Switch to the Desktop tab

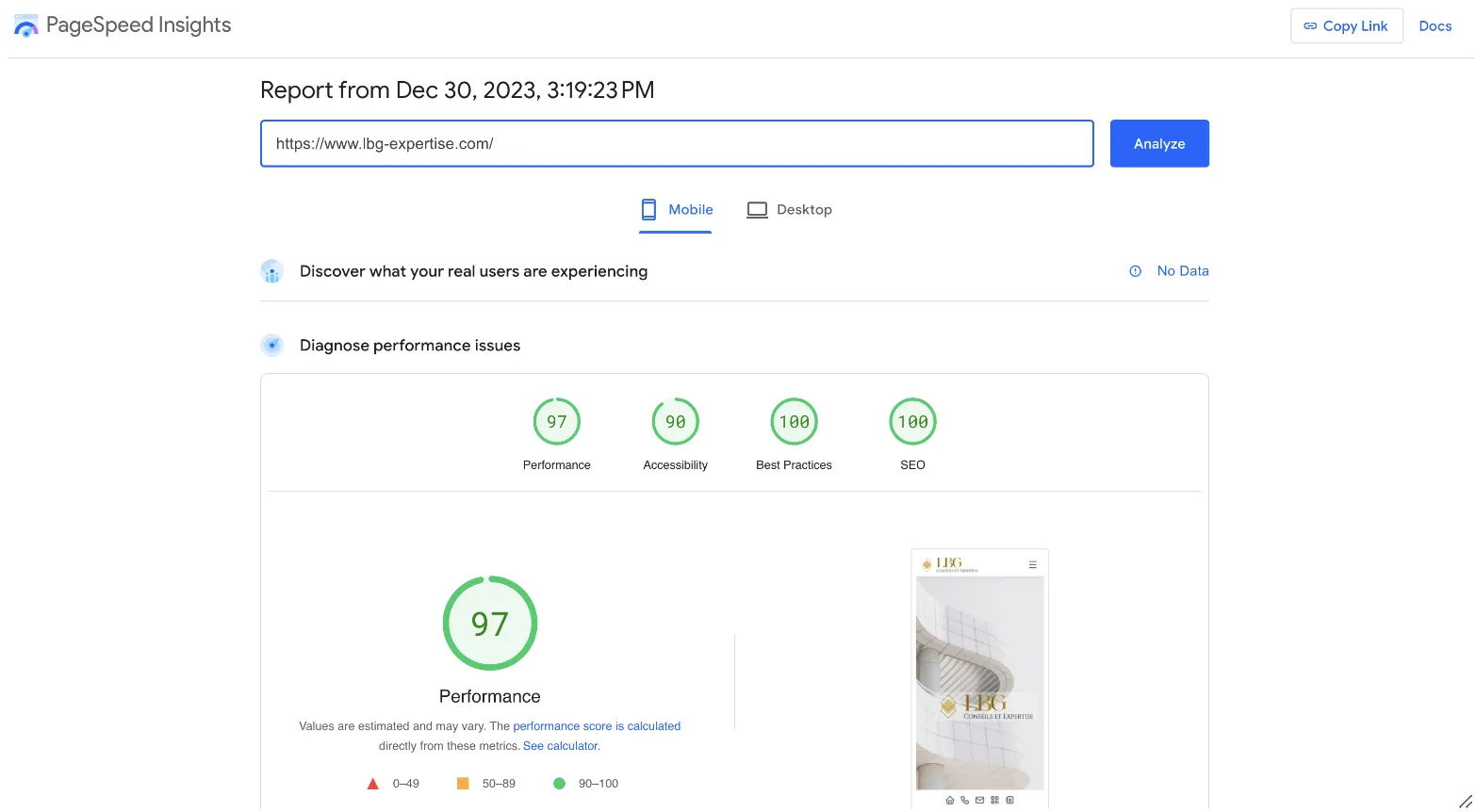[x=789, y=210]
